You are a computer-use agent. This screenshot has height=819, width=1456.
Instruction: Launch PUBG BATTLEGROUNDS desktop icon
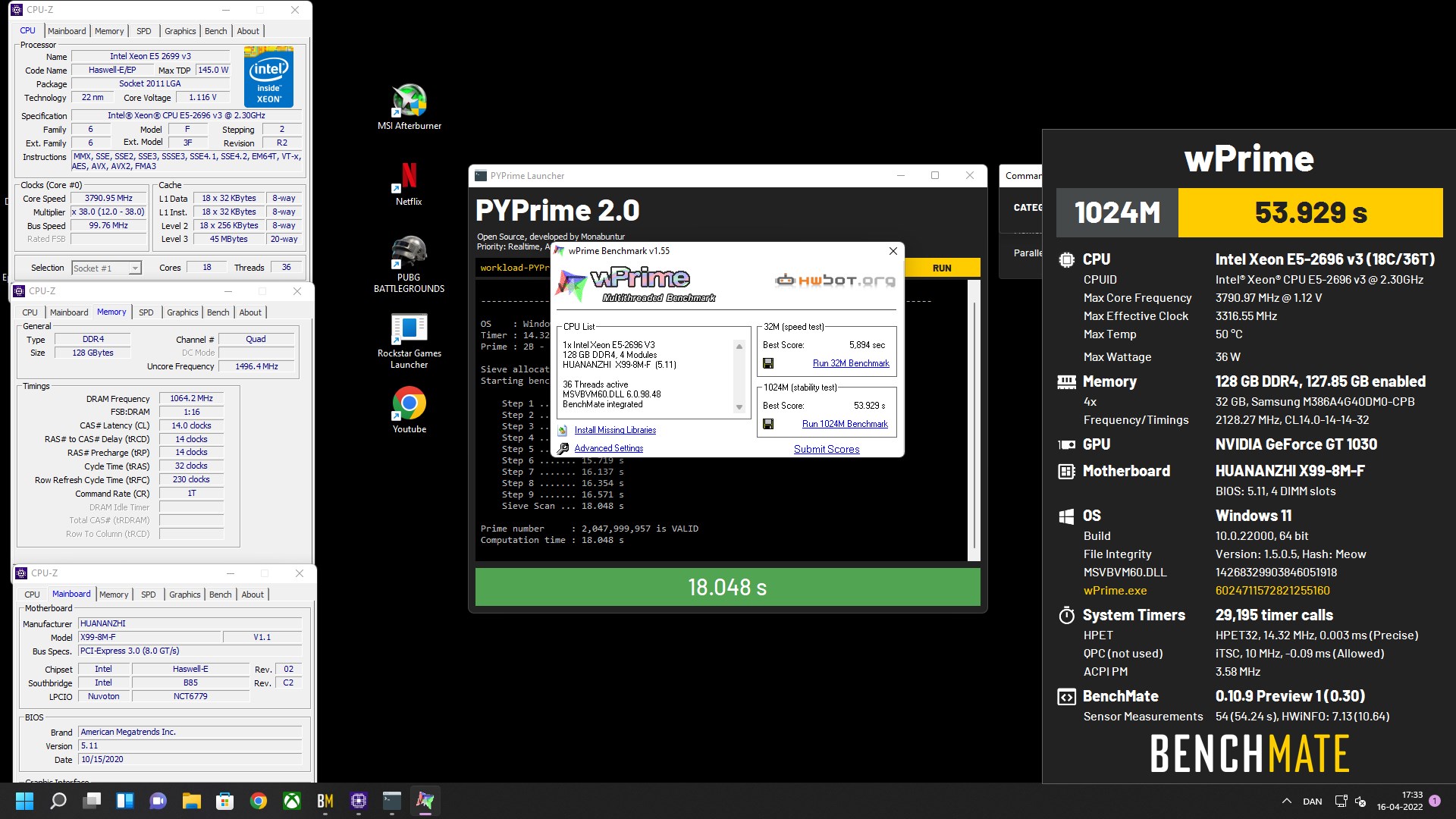[409, 264]
